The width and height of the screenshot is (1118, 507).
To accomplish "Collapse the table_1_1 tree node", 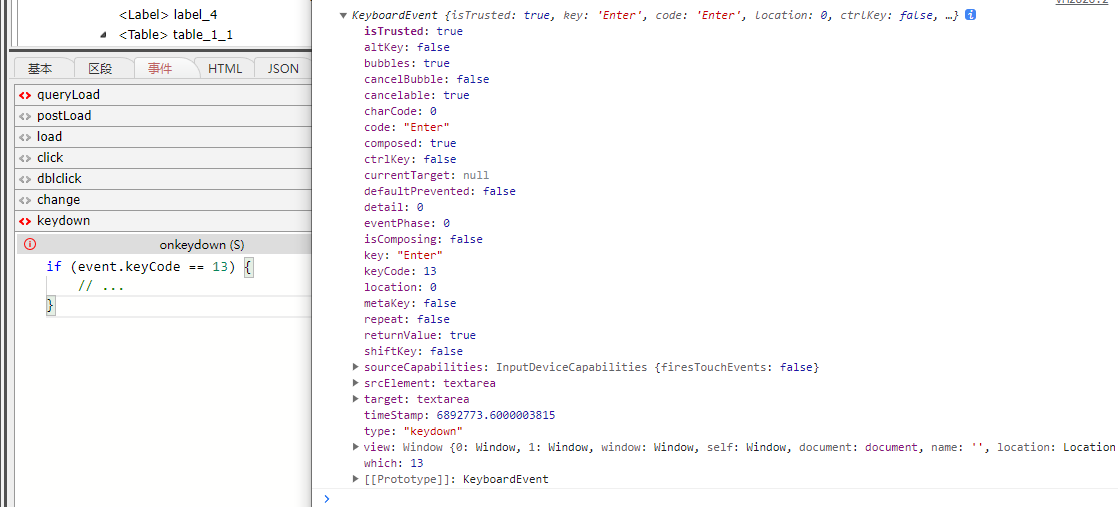I will pyautogui.click(x=103, y=34).
